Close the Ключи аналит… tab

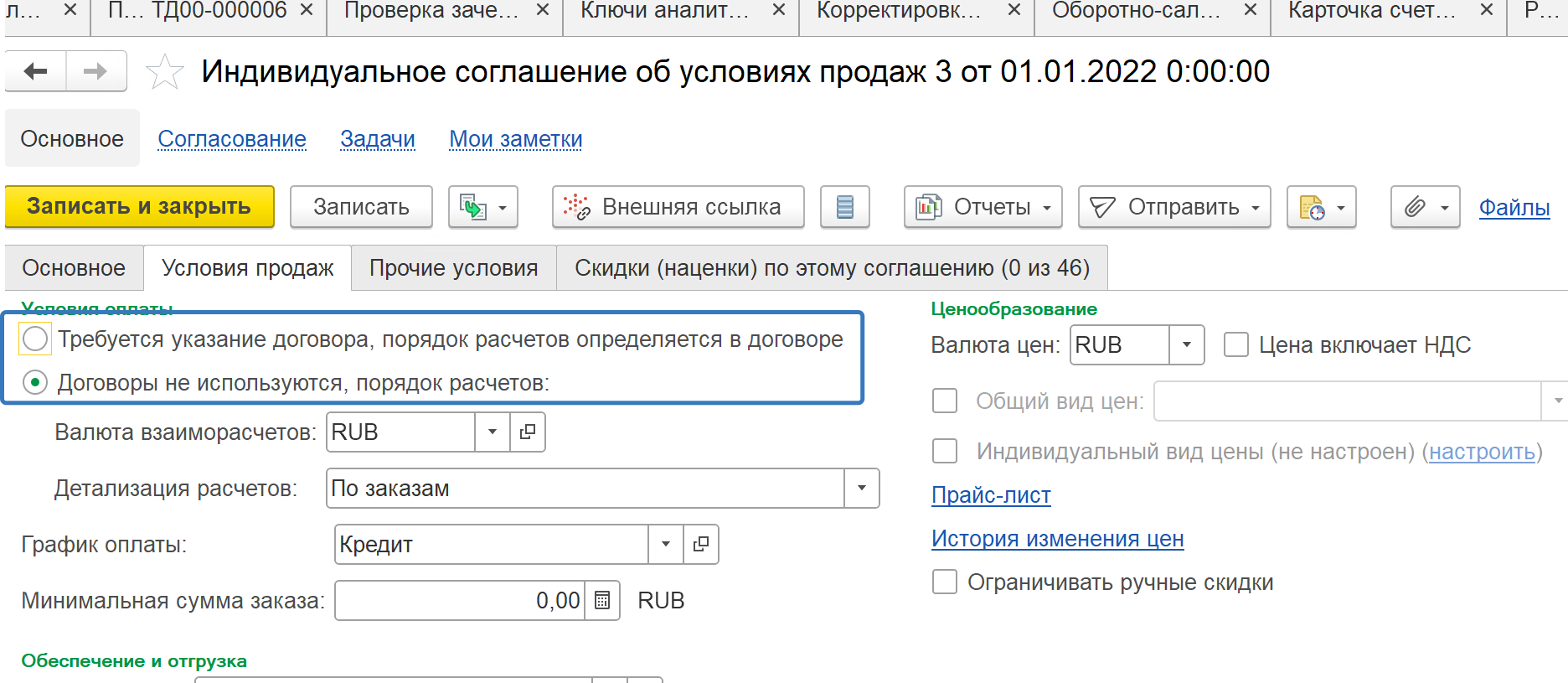[x=779, y=10]
